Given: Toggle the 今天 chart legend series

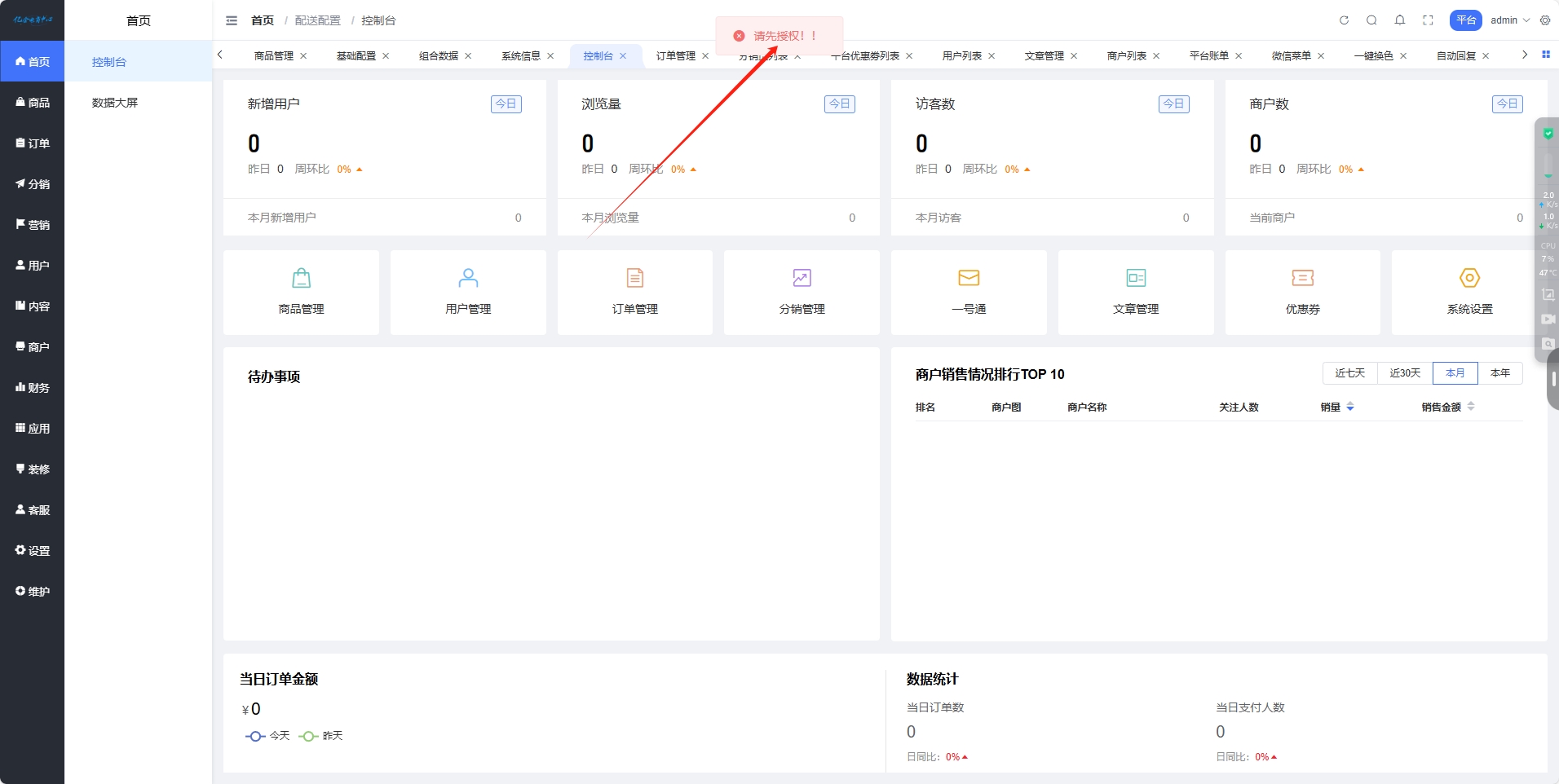Looking at the screenshot, I should click(x=267, y=736).
